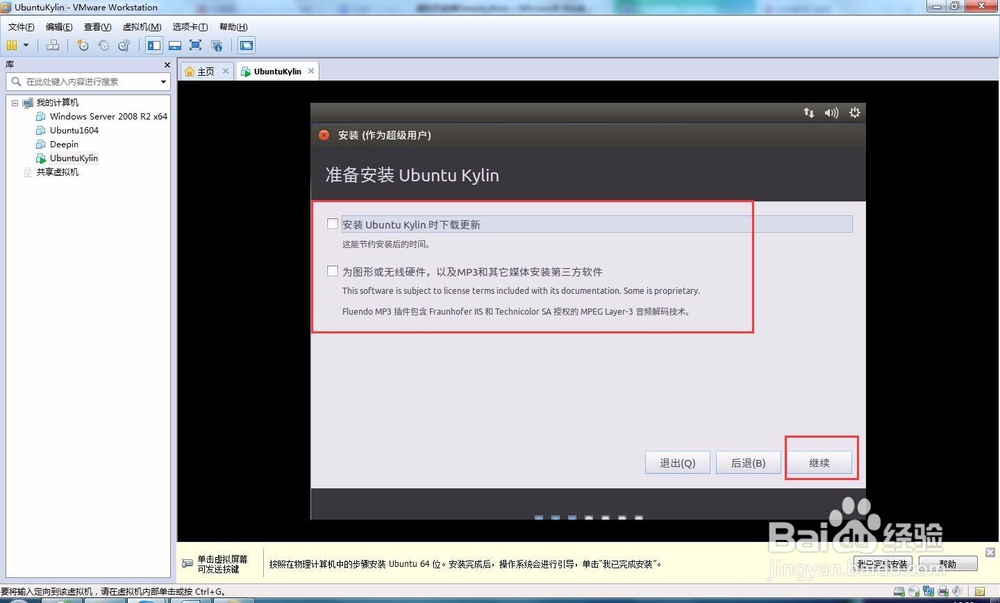
Task: Click the gear icon in the installer's top bar
Action: coord(854,113)
